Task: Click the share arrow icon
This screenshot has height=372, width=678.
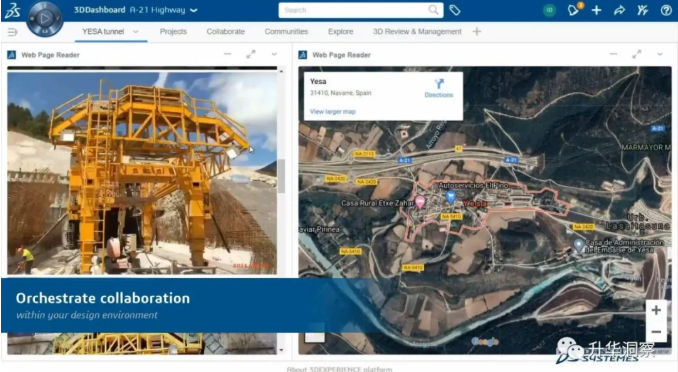Action: [x=619, y=10]
